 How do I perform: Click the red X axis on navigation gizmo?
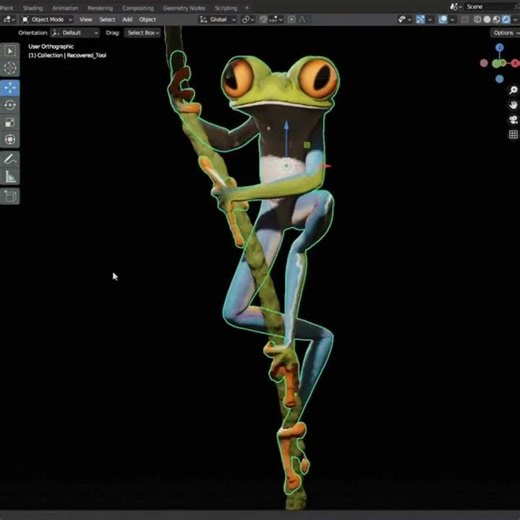coord(516,63)
